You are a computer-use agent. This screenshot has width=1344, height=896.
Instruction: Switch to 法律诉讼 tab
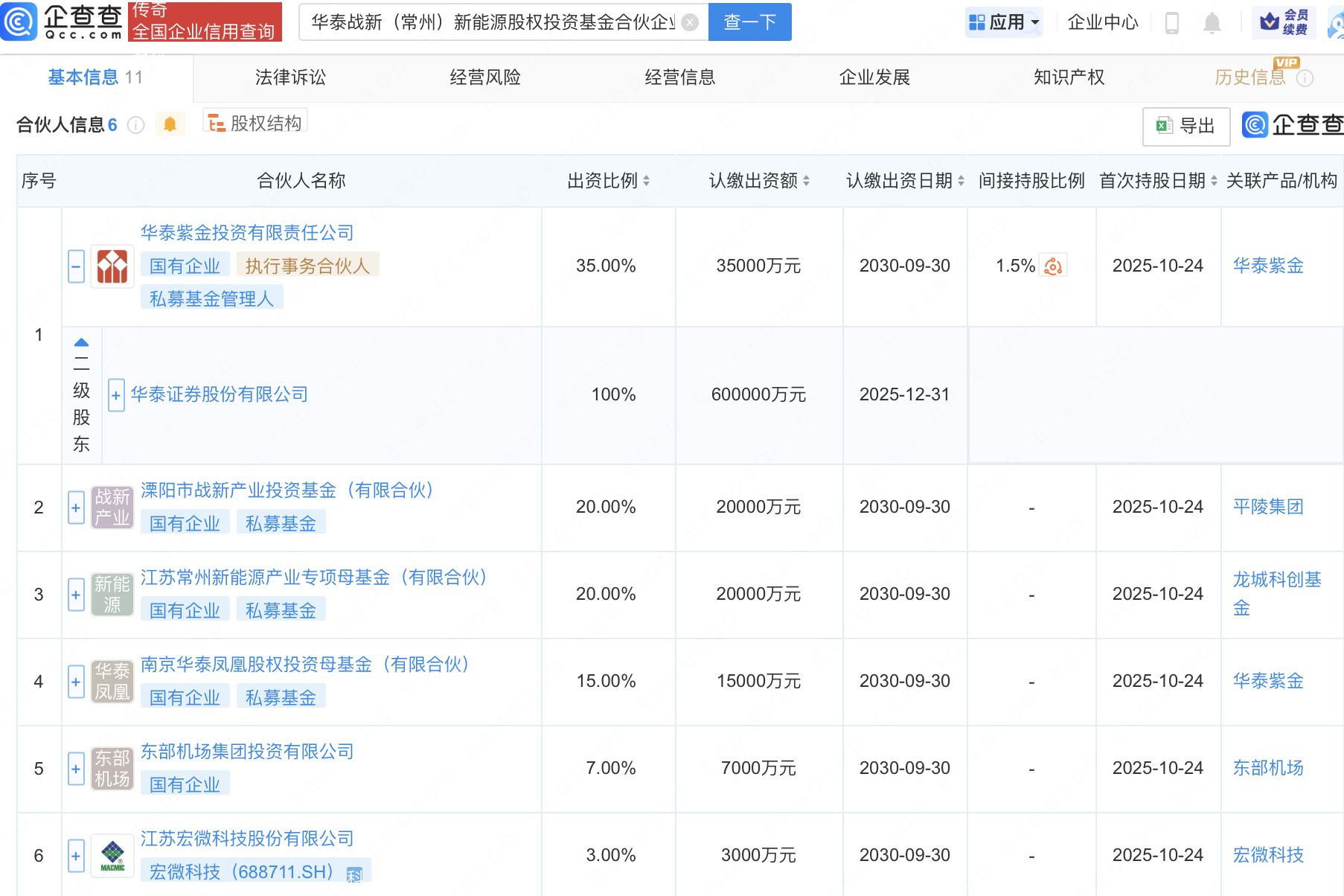290,77
